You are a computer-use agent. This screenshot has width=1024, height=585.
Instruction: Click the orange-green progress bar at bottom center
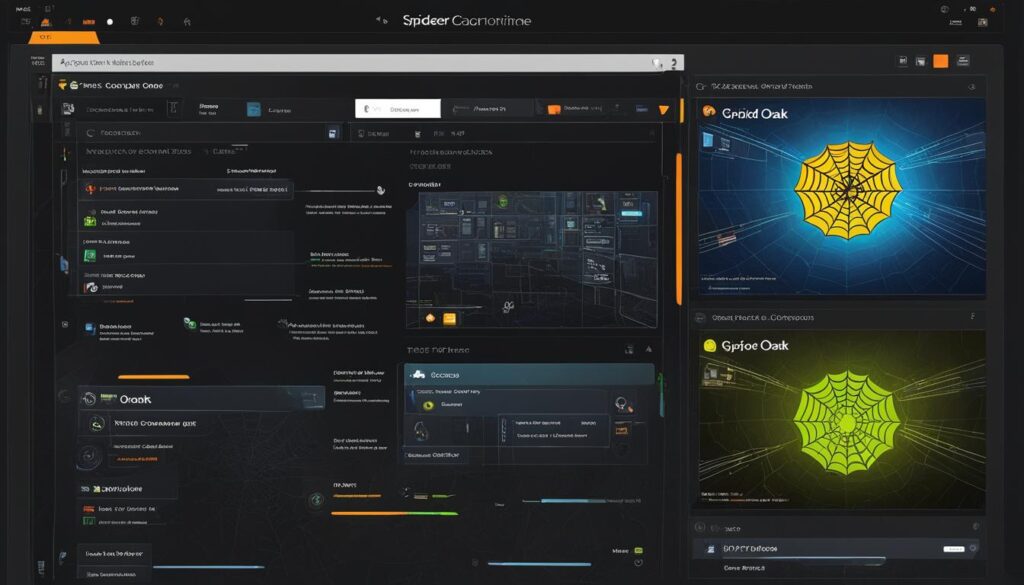(x=394, y=513)
